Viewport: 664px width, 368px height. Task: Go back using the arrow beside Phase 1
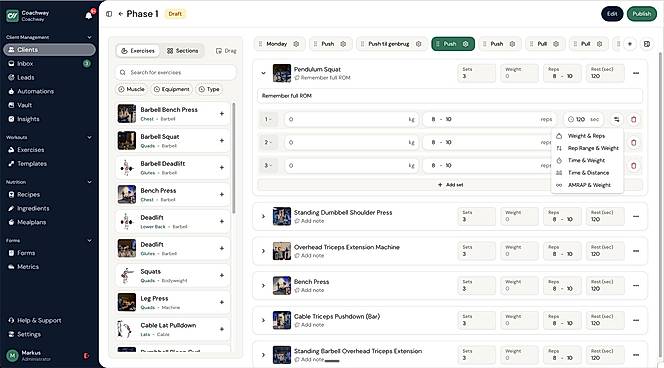(121, 14)
